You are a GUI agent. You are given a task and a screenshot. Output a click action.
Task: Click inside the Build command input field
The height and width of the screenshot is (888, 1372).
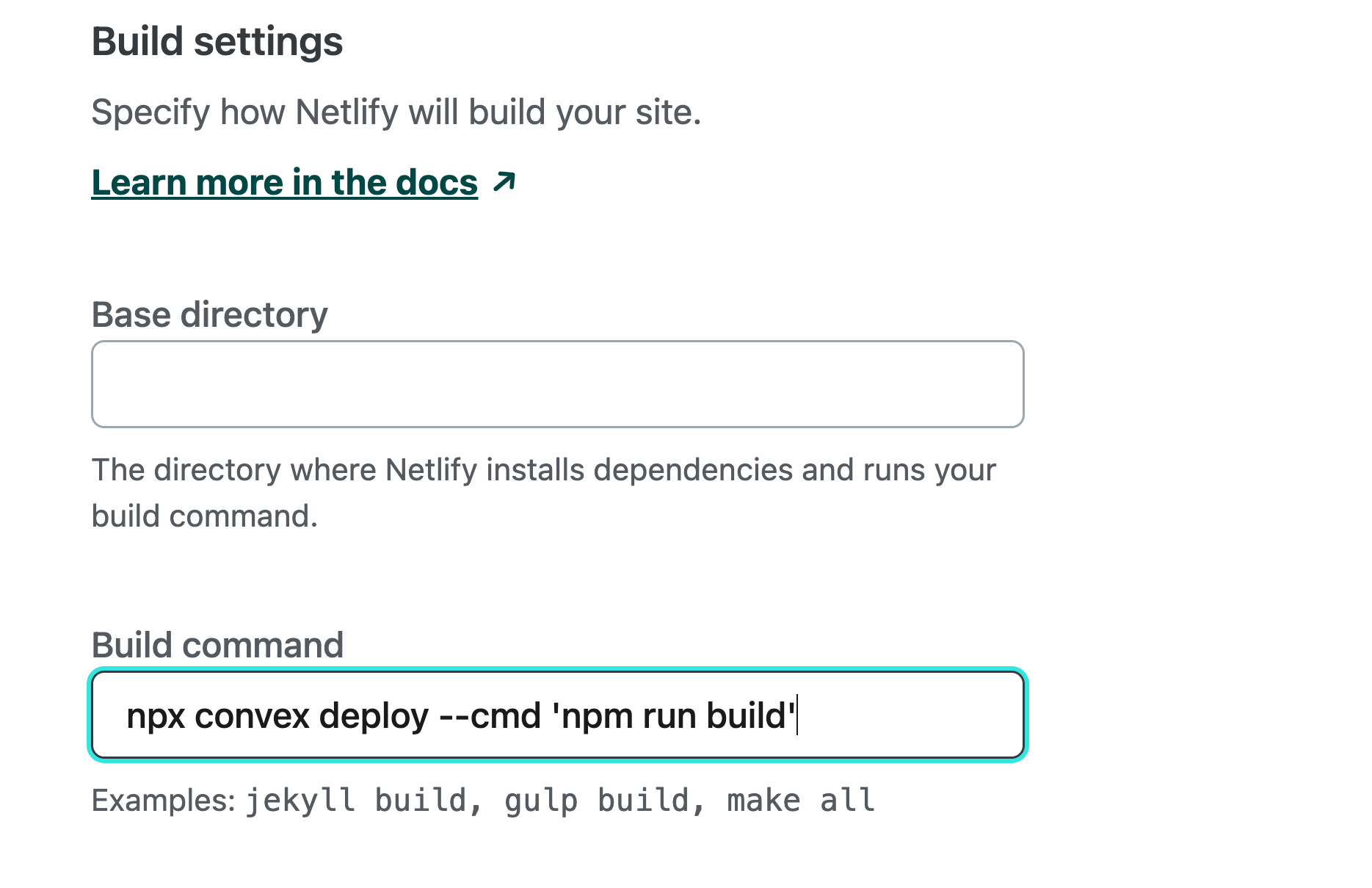(557, 715)
